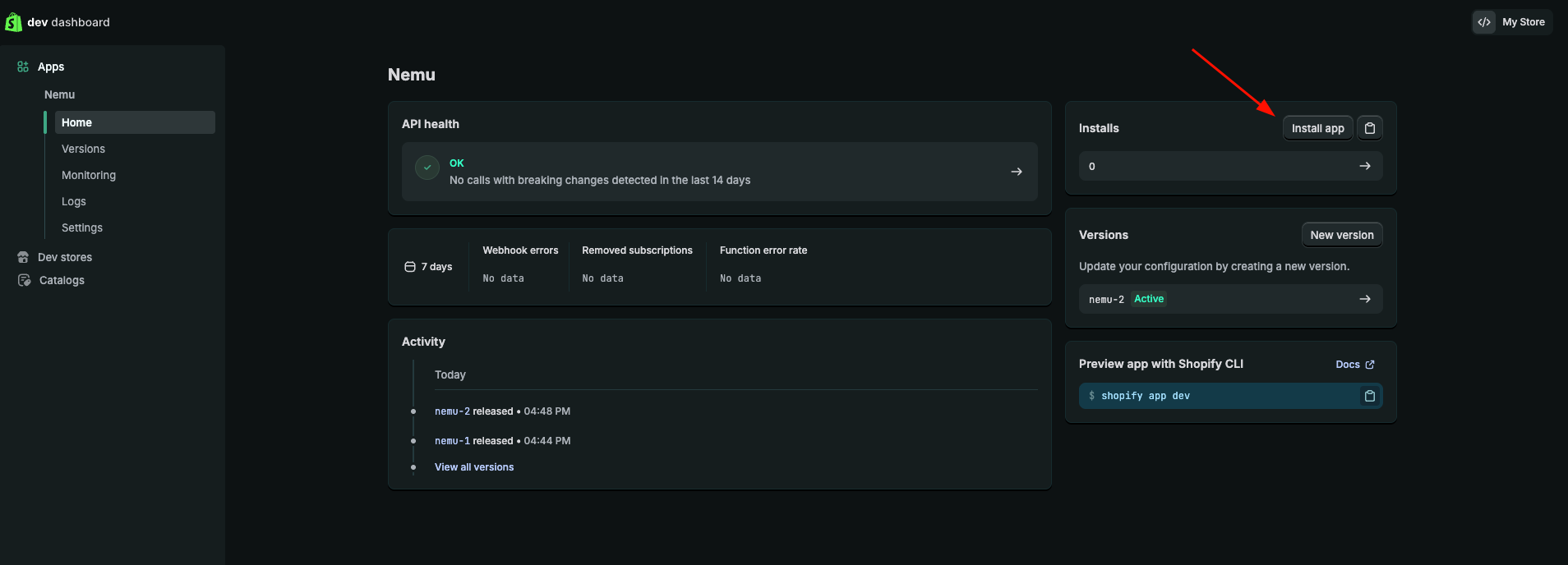Viewport: 1568px width, 565px height.
Task: Go to Versions in the sidebar
Action: pos(83,149)
